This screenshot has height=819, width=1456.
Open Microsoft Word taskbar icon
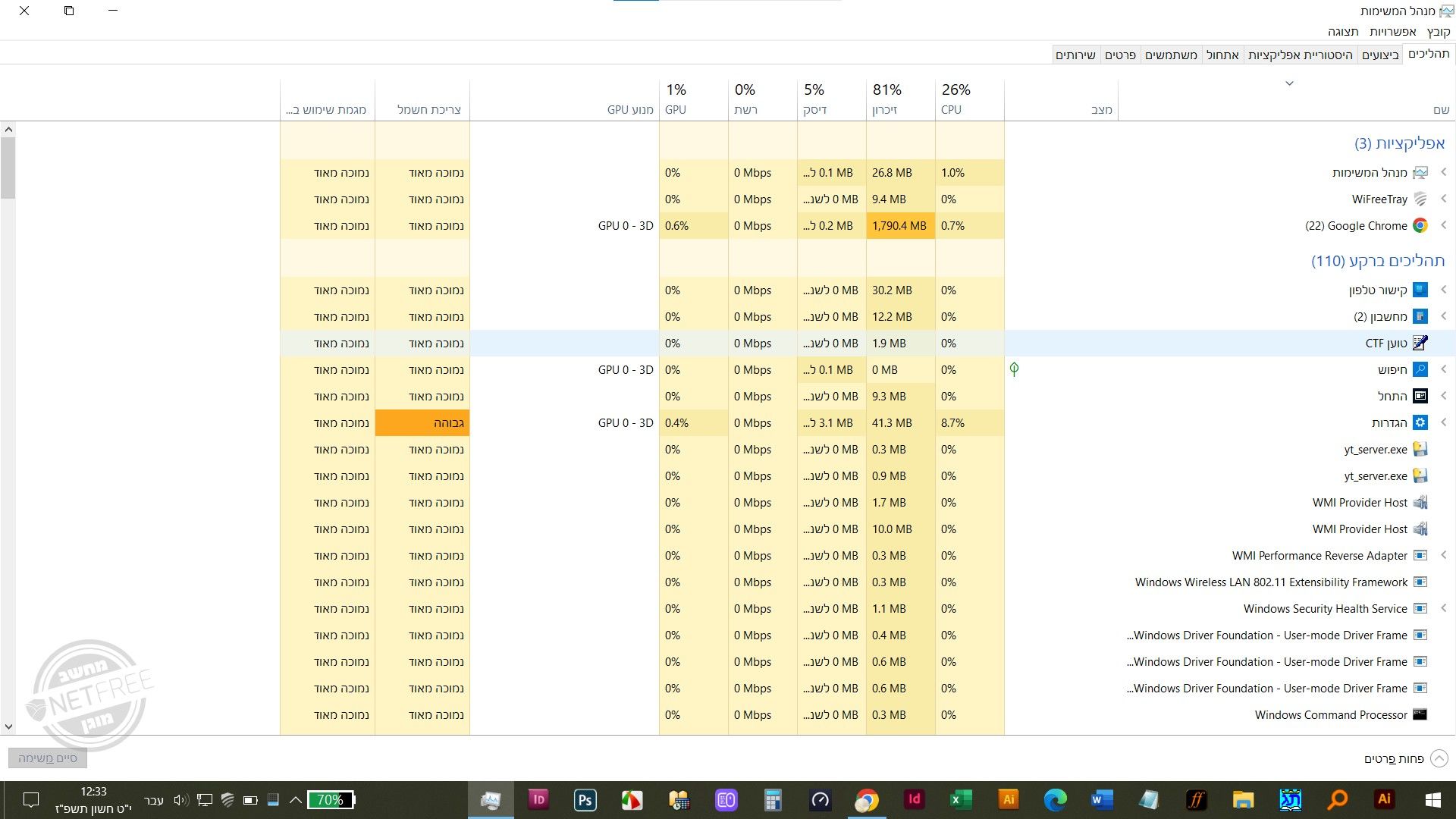click(1102, 799)
